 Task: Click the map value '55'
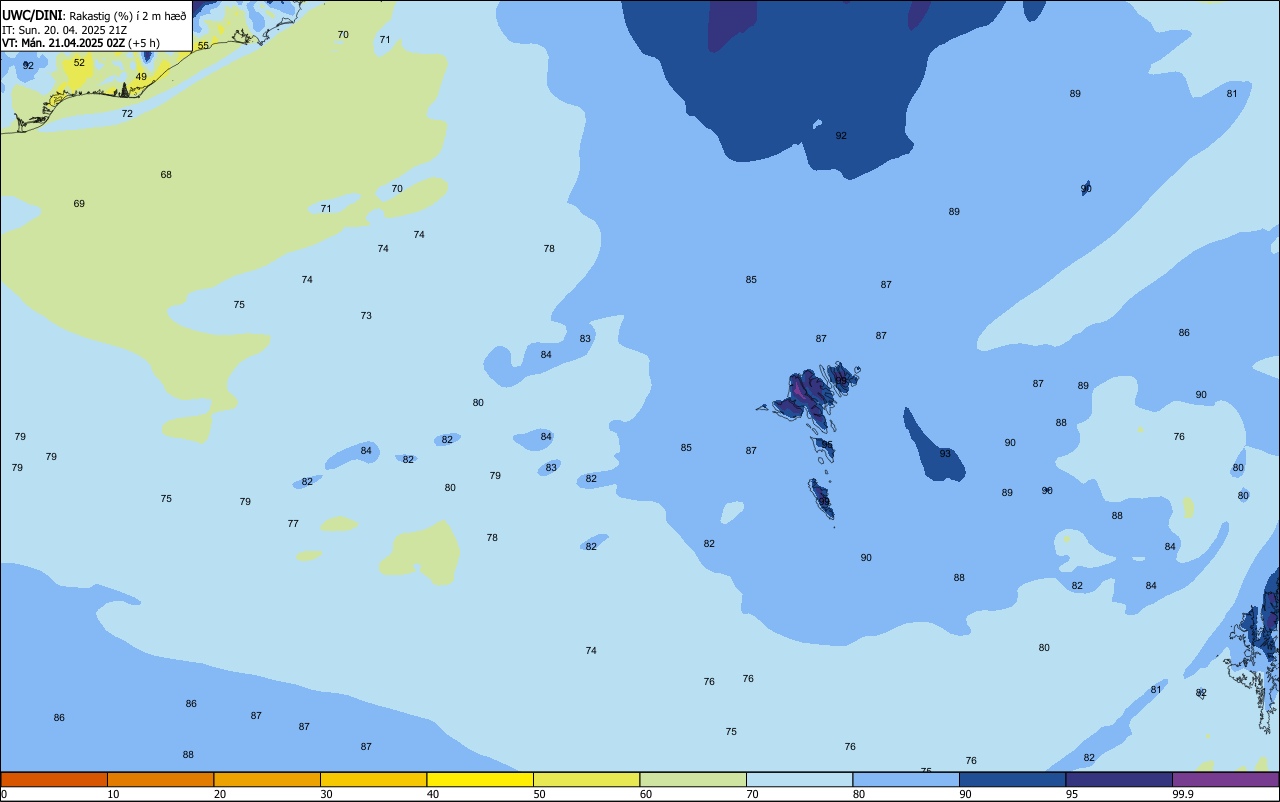coord(203,46)
